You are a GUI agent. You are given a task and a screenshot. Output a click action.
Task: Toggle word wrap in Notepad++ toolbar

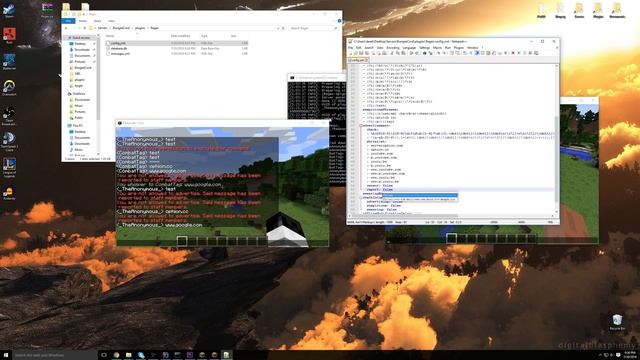465,53
